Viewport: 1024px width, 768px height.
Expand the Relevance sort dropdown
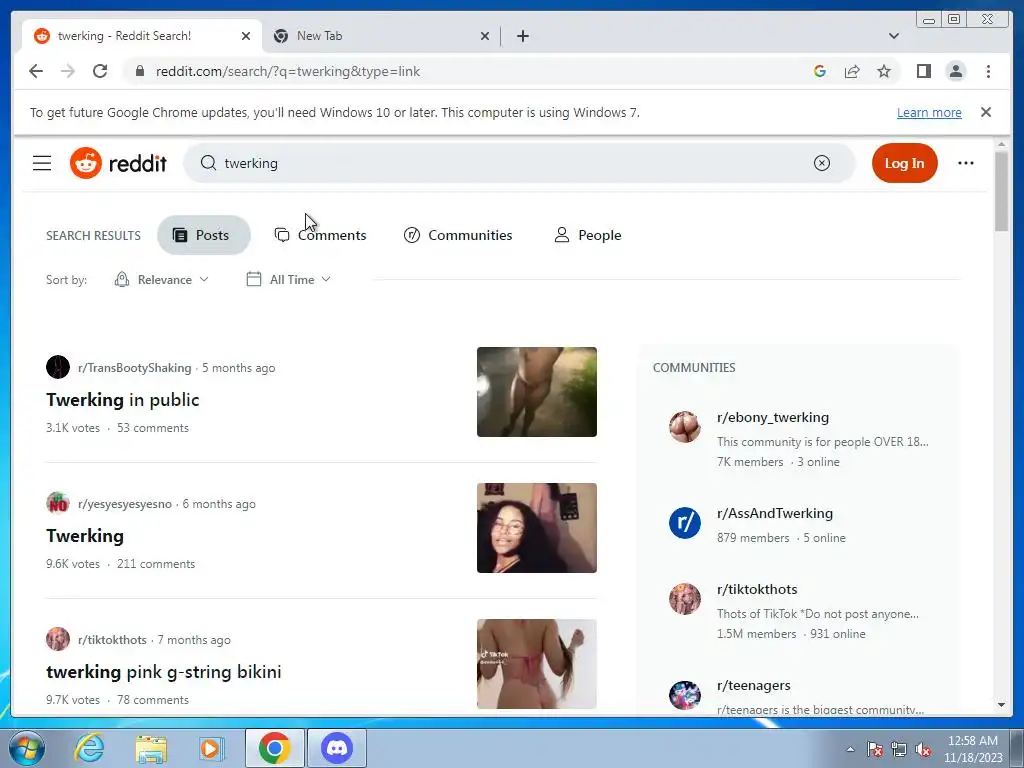point(161,280)
